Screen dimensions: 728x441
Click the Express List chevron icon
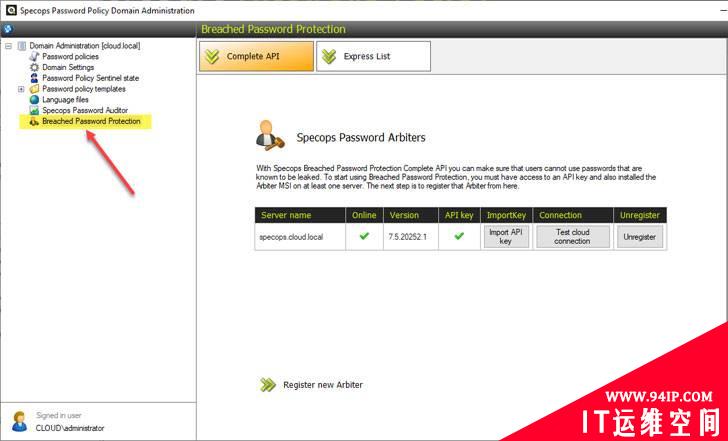coord(329,57)
